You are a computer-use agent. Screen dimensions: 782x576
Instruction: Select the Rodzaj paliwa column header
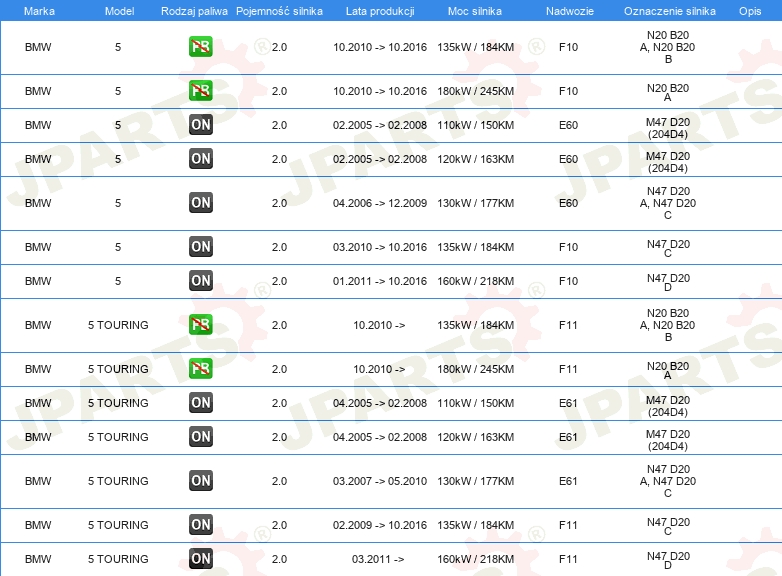tap(193, 10)
